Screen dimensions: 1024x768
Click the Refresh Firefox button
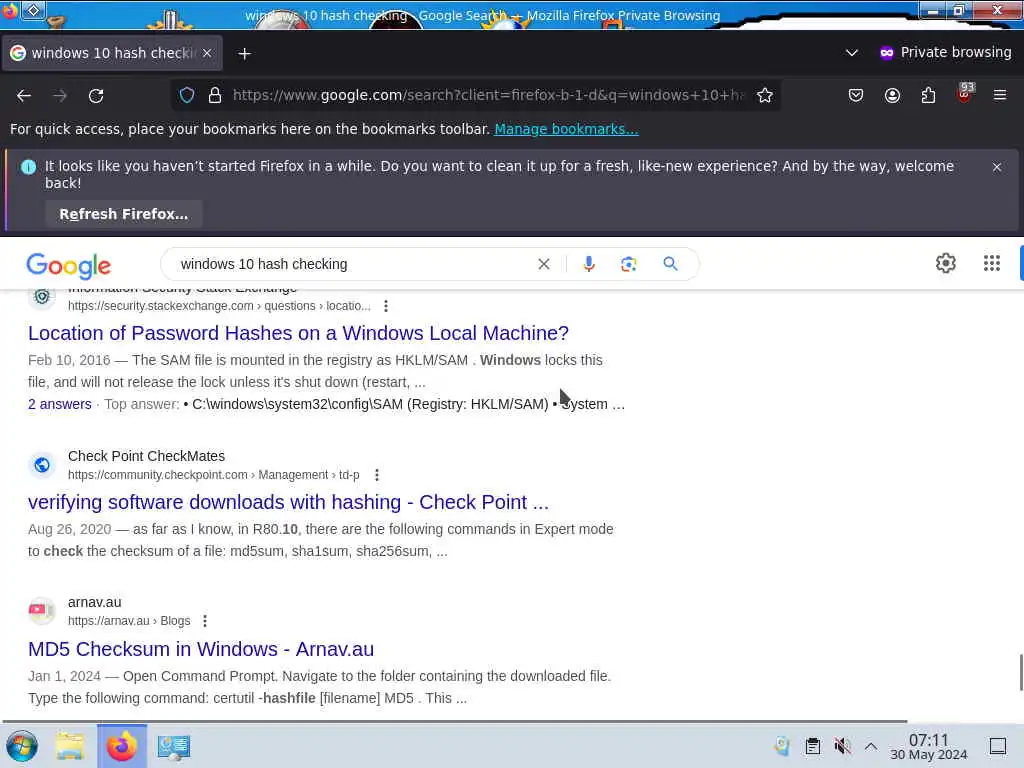click(x=123, y=214)
